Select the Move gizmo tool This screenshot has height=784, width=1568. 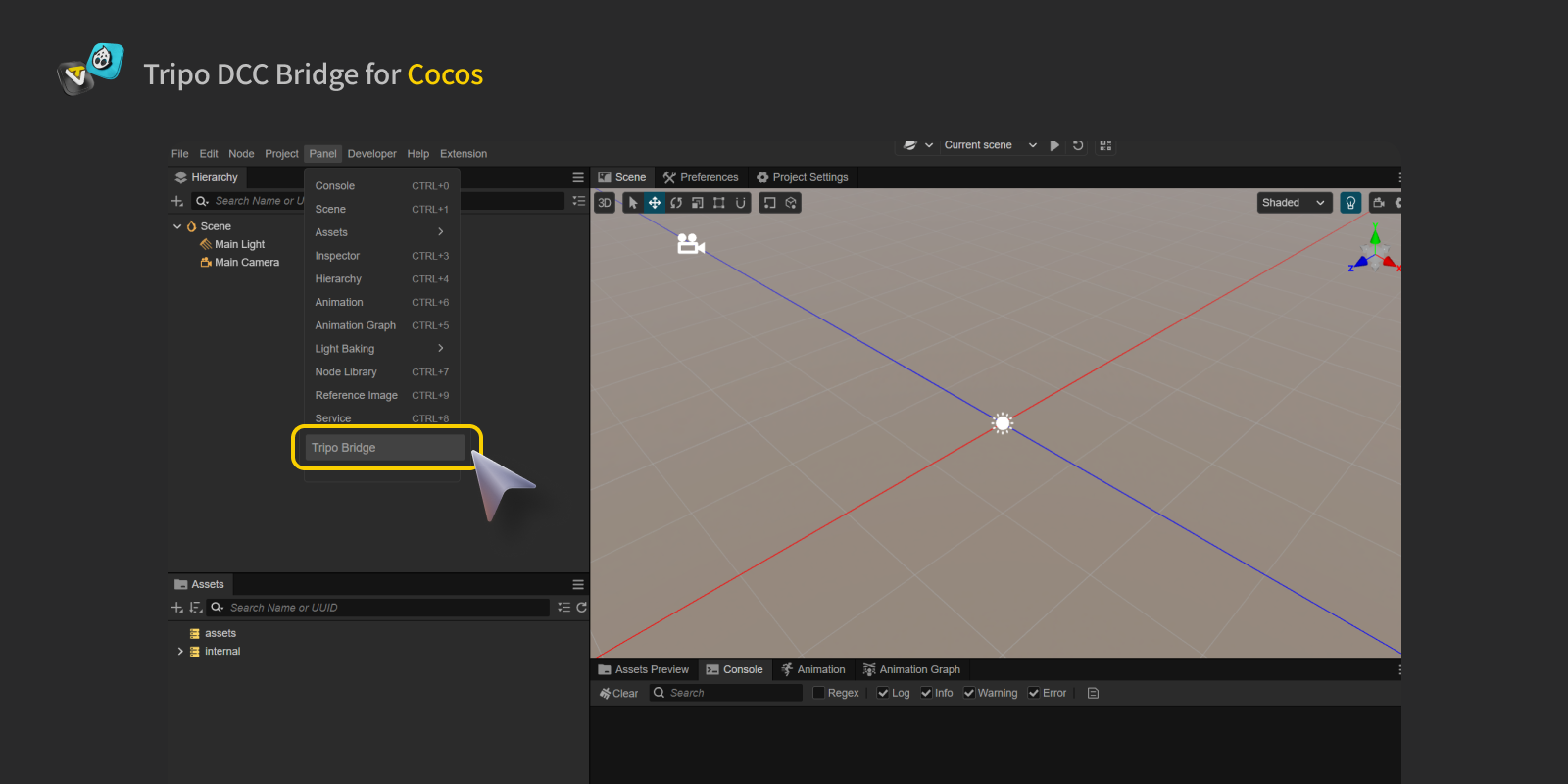tap(654, 203)
